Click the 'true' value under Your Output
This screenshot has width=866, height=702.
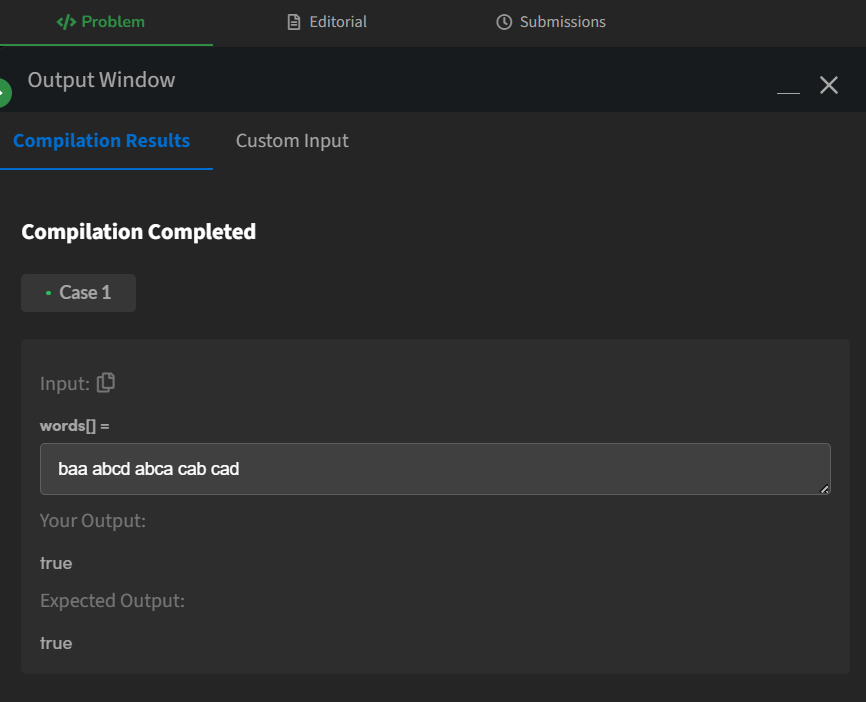pos(56,563)
